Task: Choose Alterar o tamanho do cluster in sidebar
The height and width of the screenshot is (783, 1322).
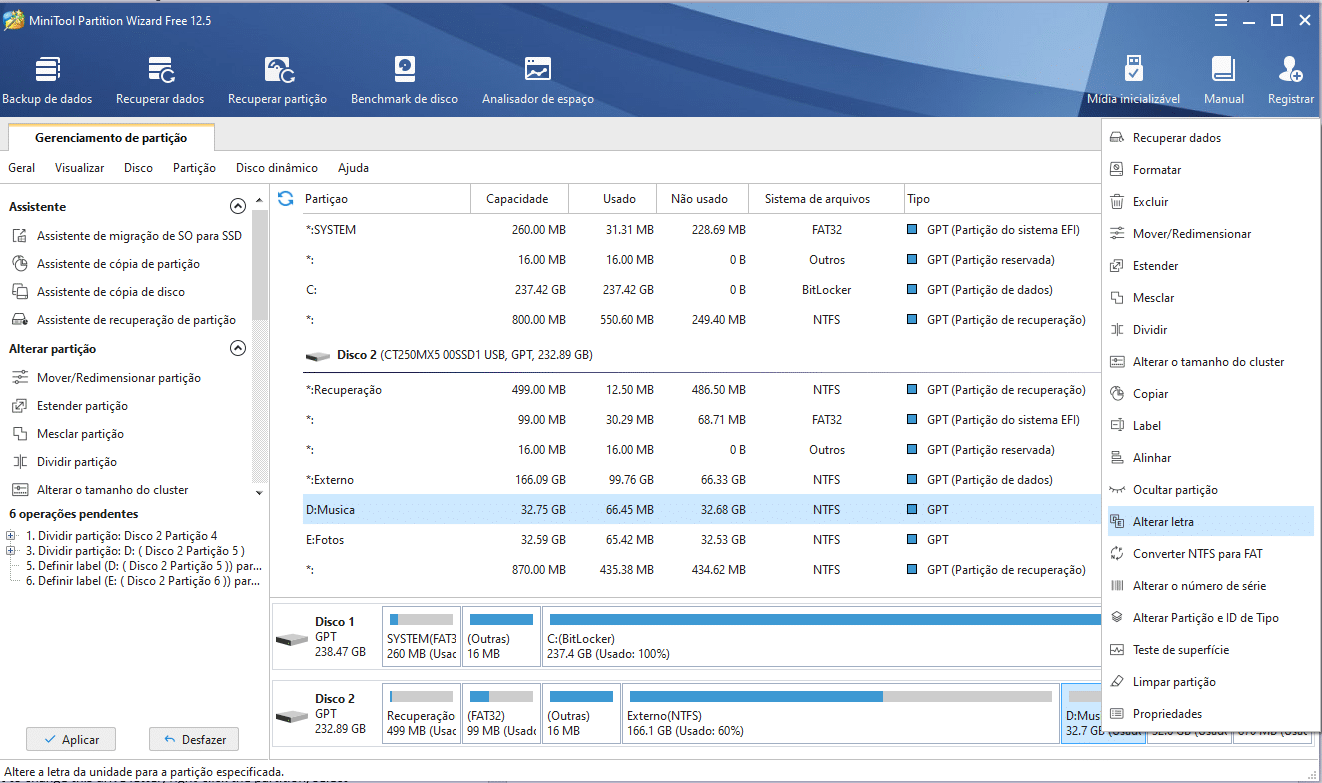Action: pyautogui.click(x=99, y=490)
